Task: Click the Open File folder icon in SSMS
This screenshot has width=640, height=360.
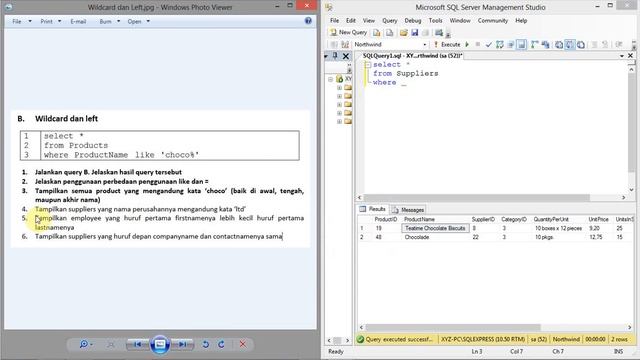Action: coord(403,33)
